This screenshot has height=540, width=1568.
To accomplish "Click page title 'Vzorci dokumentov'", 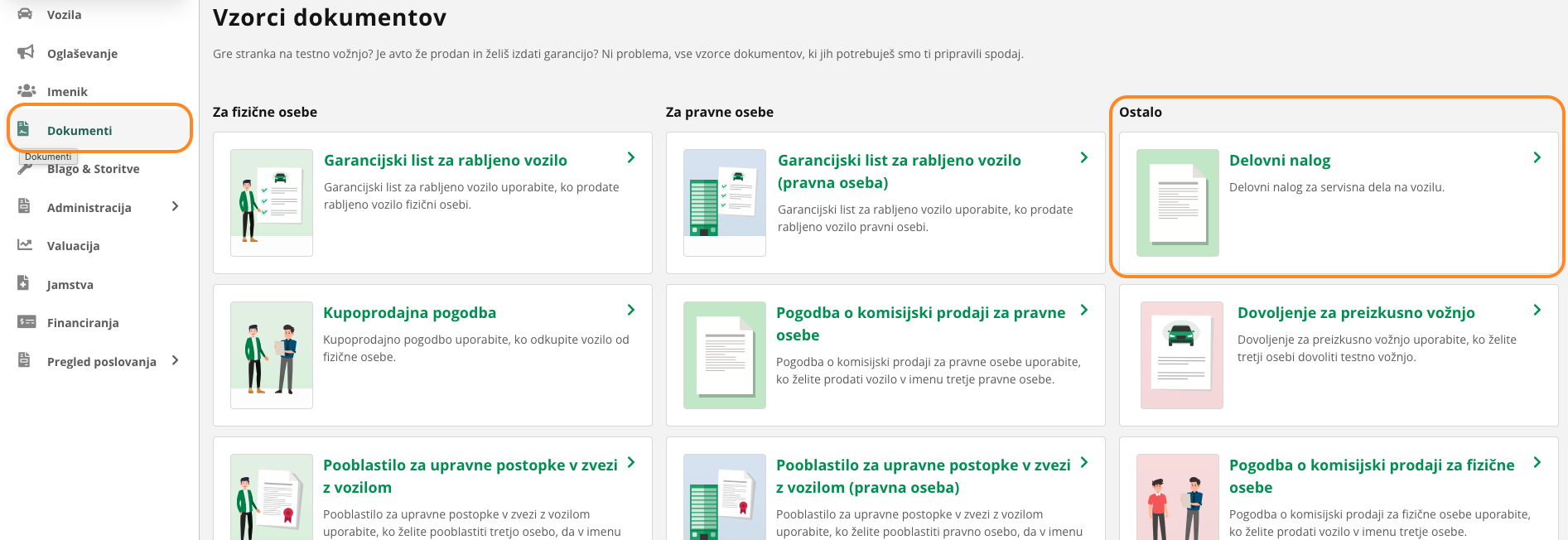I will [330, 17].
